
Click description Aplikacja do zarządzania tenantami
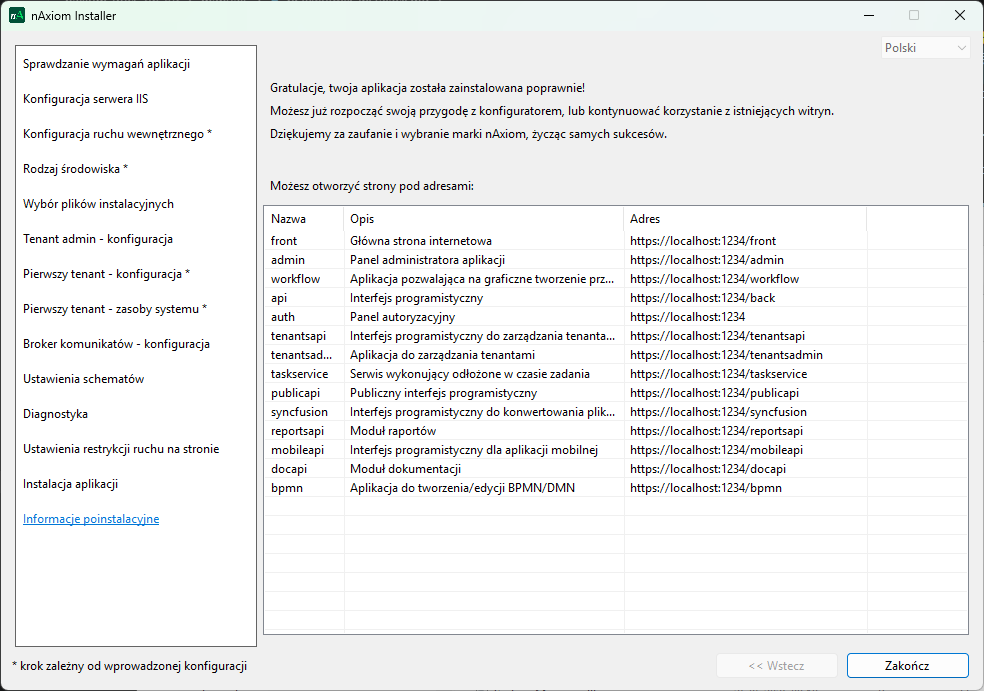(x=442, y=355)
